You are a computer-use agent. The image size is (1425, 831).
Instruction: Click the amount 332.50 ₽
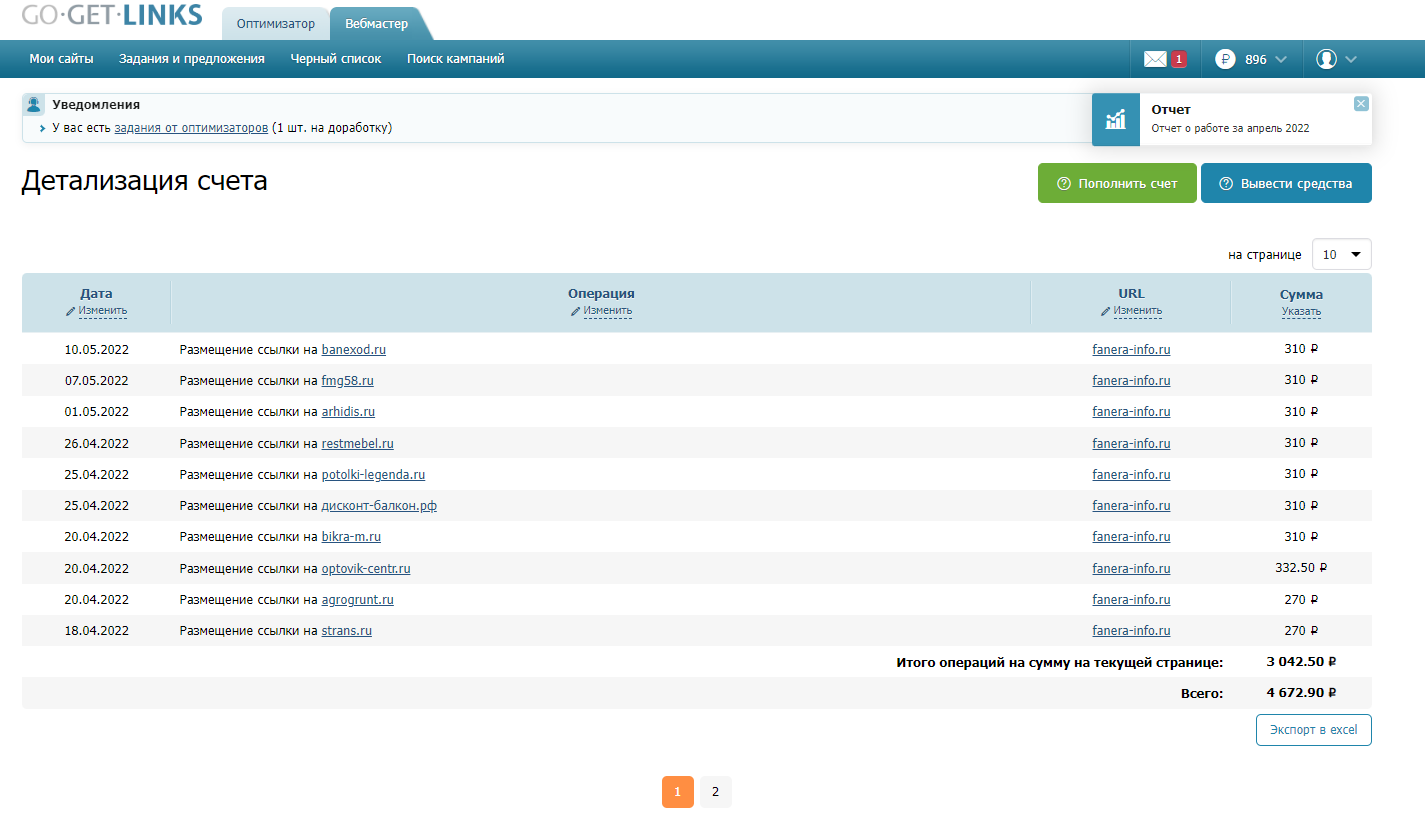(x=1301, y=569)
